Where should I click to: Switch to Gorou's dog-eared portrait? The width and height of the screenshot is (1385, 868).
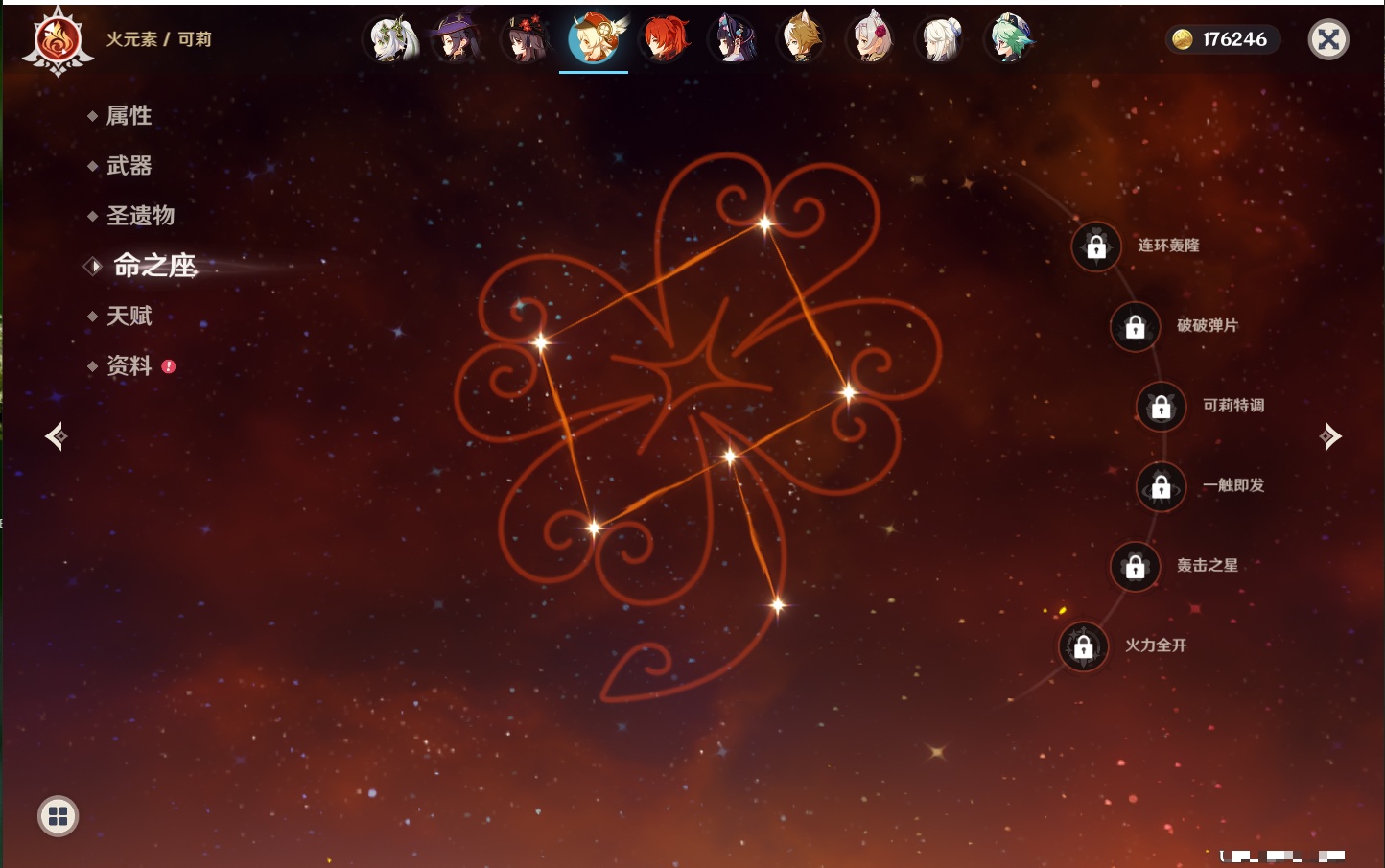tap(802, 40)
